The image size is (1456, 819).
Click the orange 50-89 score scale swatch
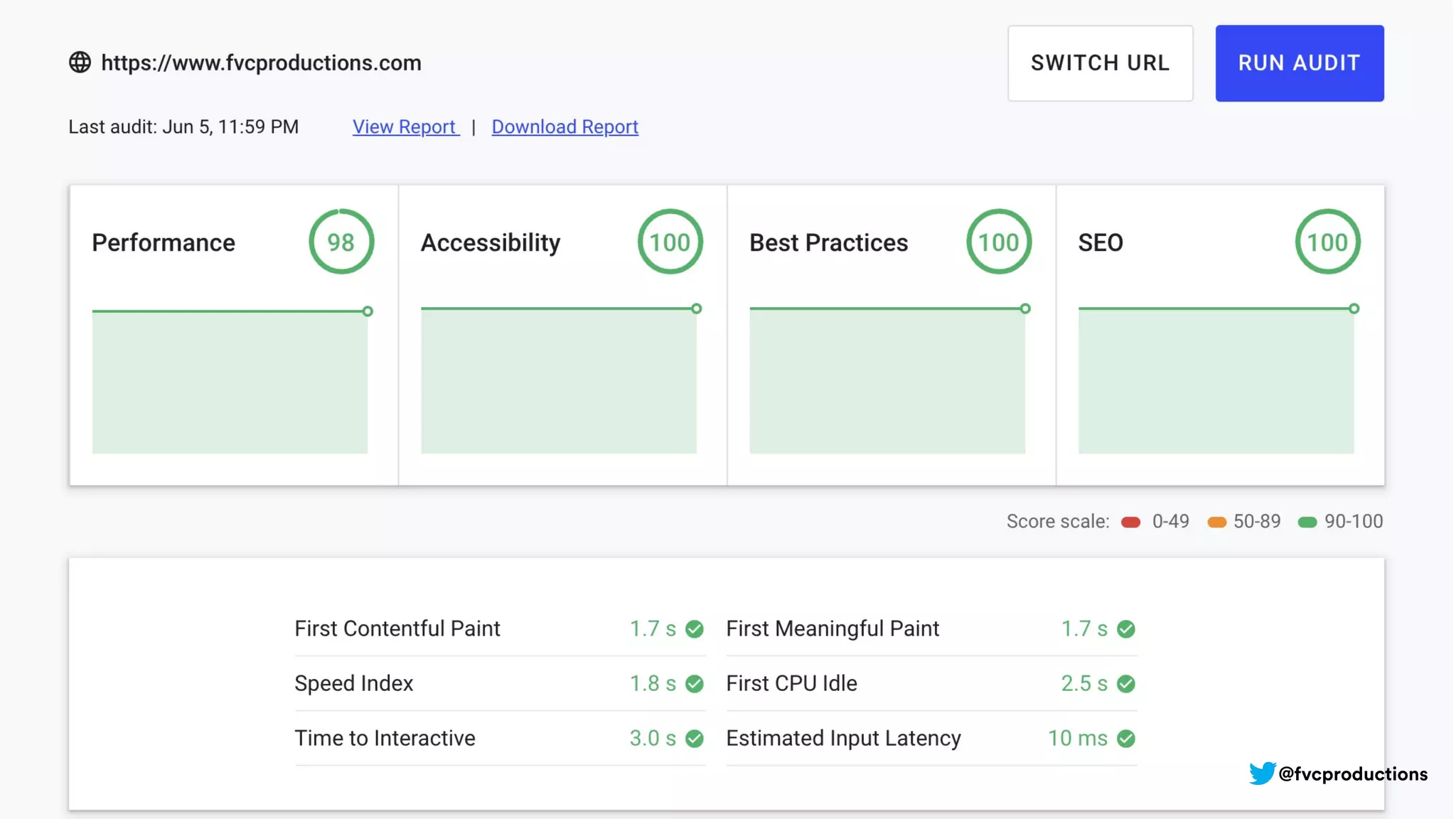[1217, 523]
